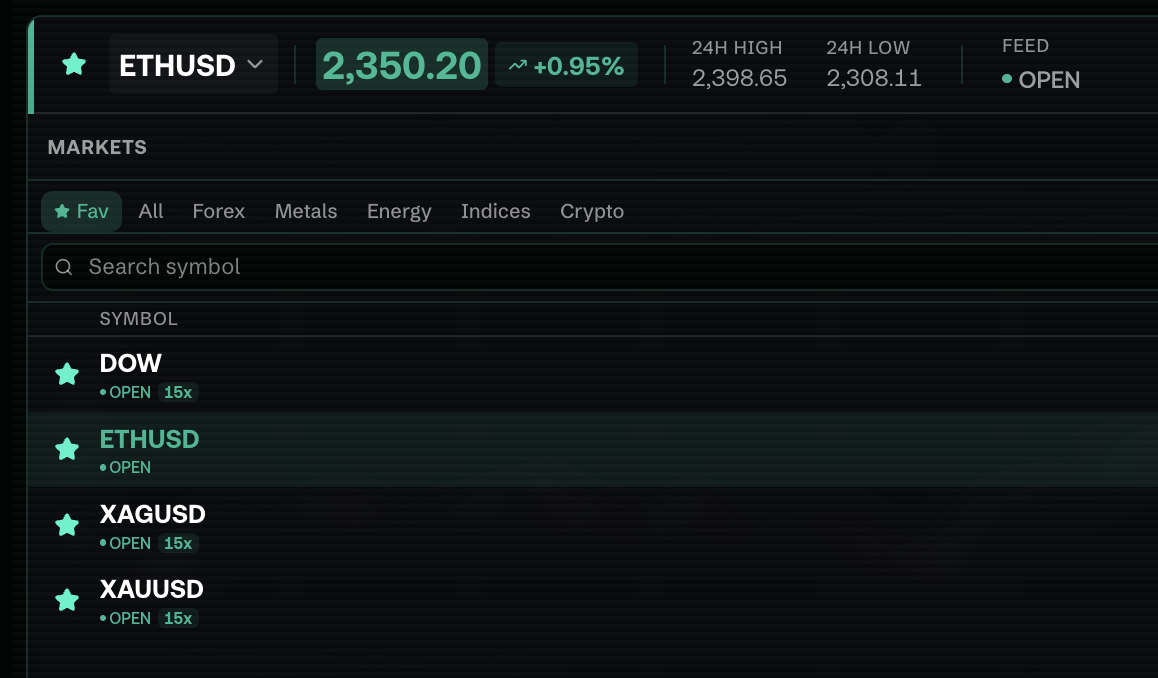Expand the chevron next to ETHUSD
The image size is (1158, 678).
pos(255,64)
